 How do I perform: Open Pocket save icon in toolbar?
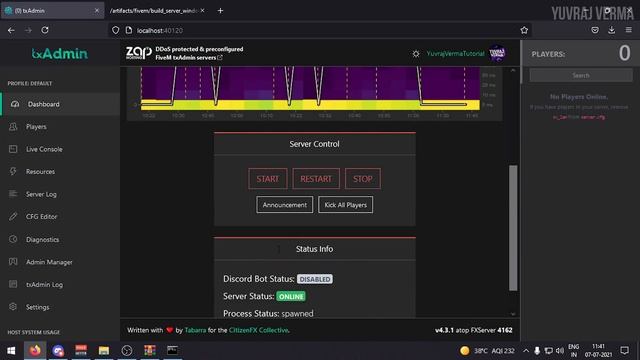595,30
